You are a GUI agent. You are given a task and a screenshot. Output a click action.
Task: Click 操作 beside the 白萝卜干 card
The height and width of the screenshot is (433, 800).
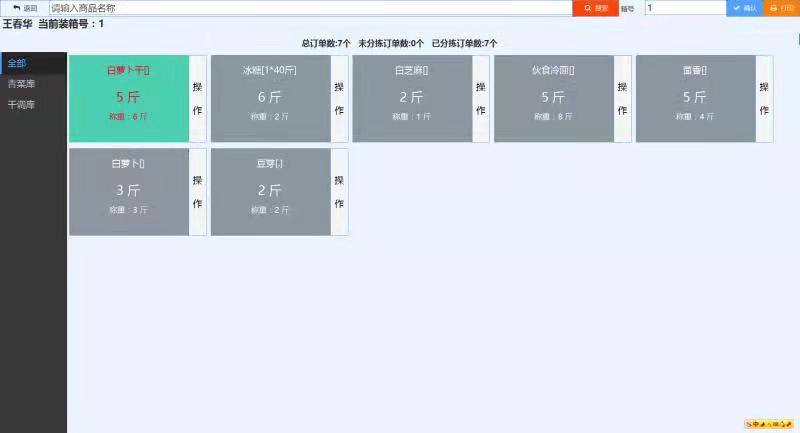tap(197, 98)
